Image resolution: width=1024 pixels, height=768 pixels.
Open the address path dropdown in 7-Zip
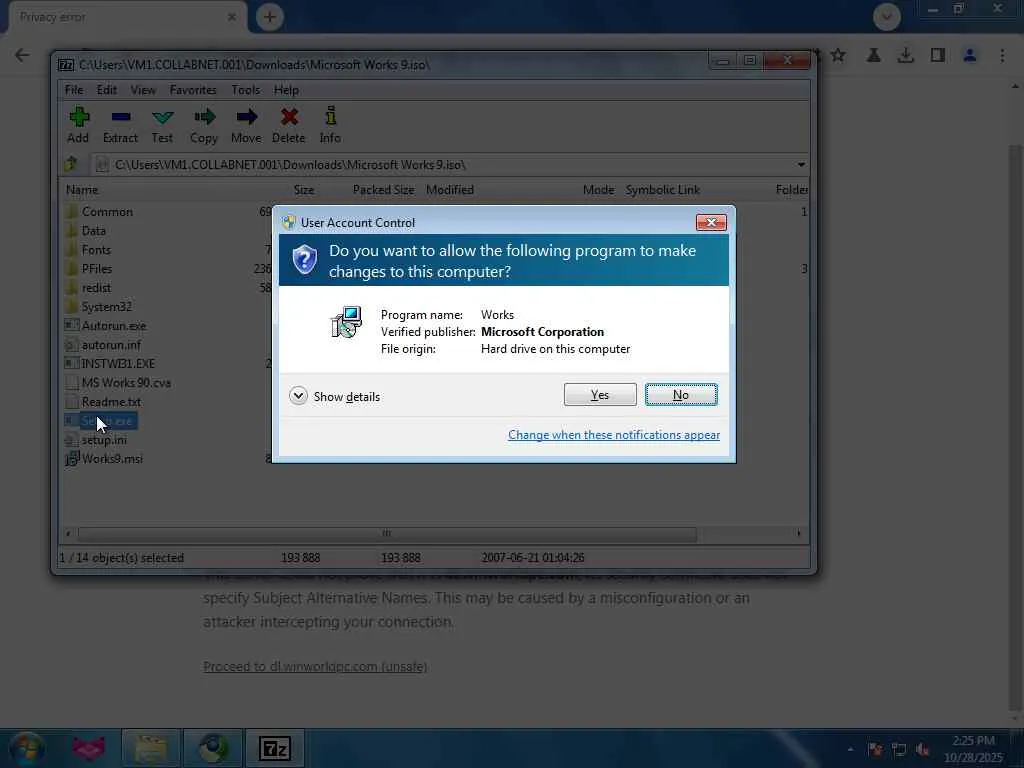[x=801, y=165]
